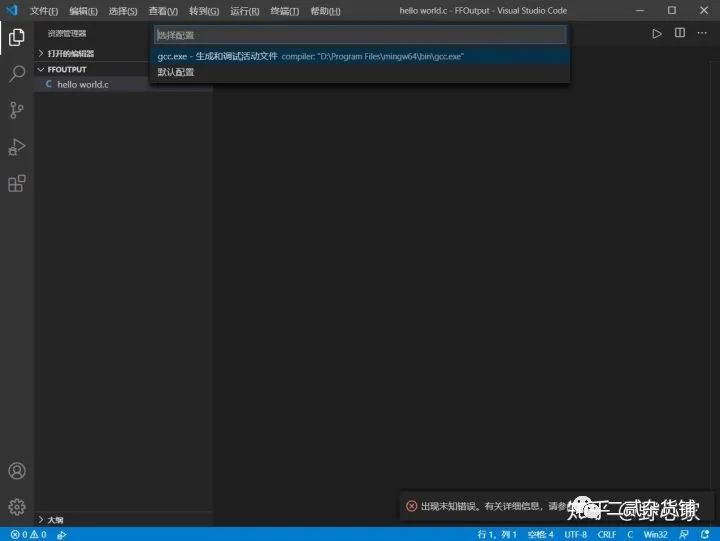Viewport: 720px width, 541px height.
Task: Collapse the FFOUTPUT folder section
Action: (67, 69)
